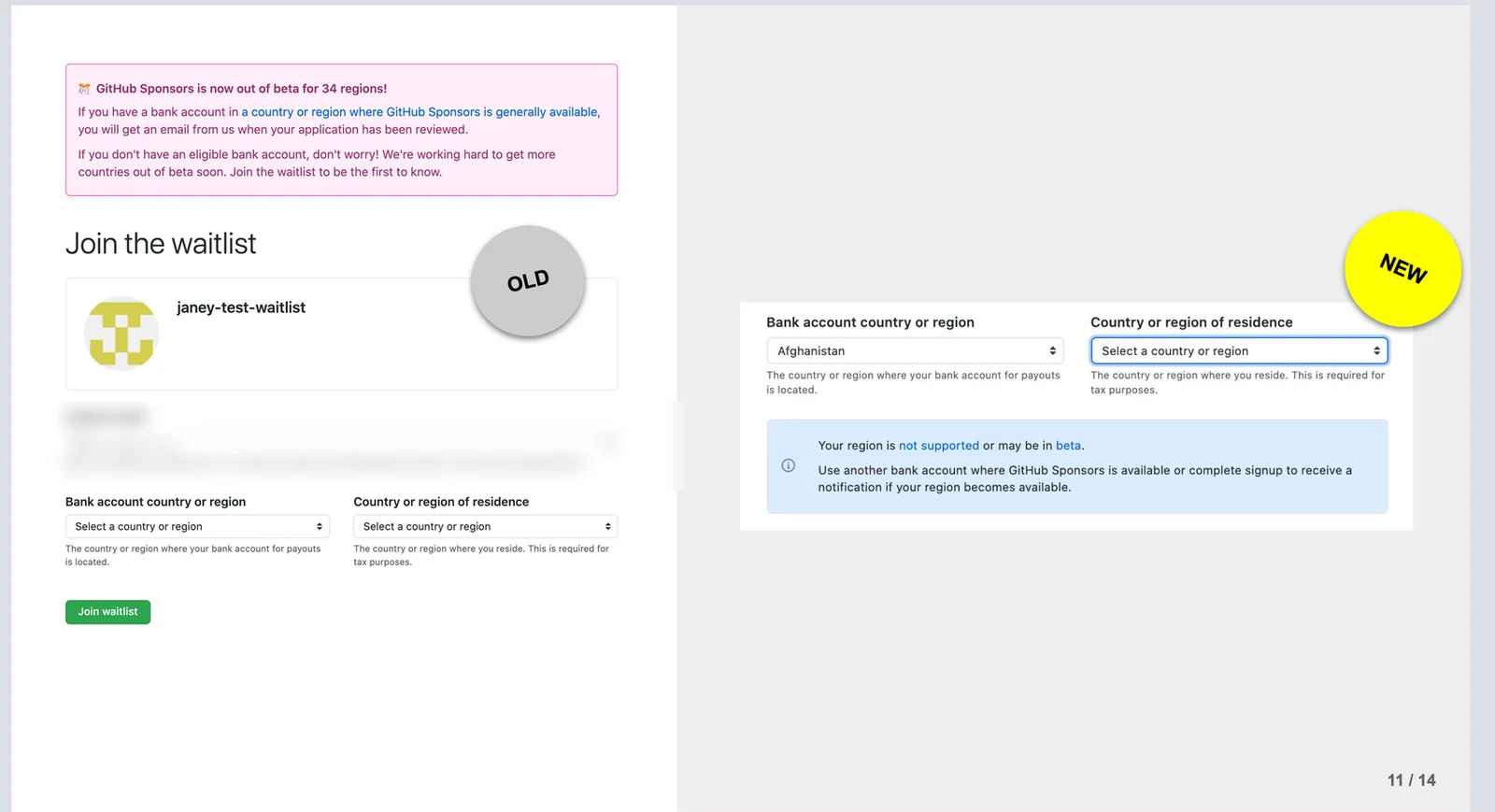Click the green Join waitlist button
This screenshot has height=812, width=1495.
coord(107,612)
